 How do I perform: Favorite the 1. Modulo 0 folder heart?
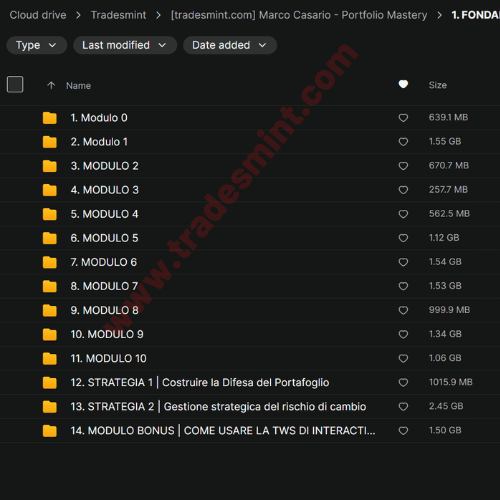click(x=403, y=118)
